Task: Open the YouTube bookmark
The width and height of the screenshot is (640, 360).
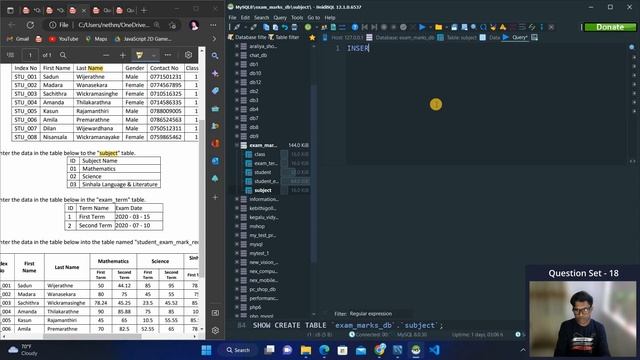Action: (64, 39)
